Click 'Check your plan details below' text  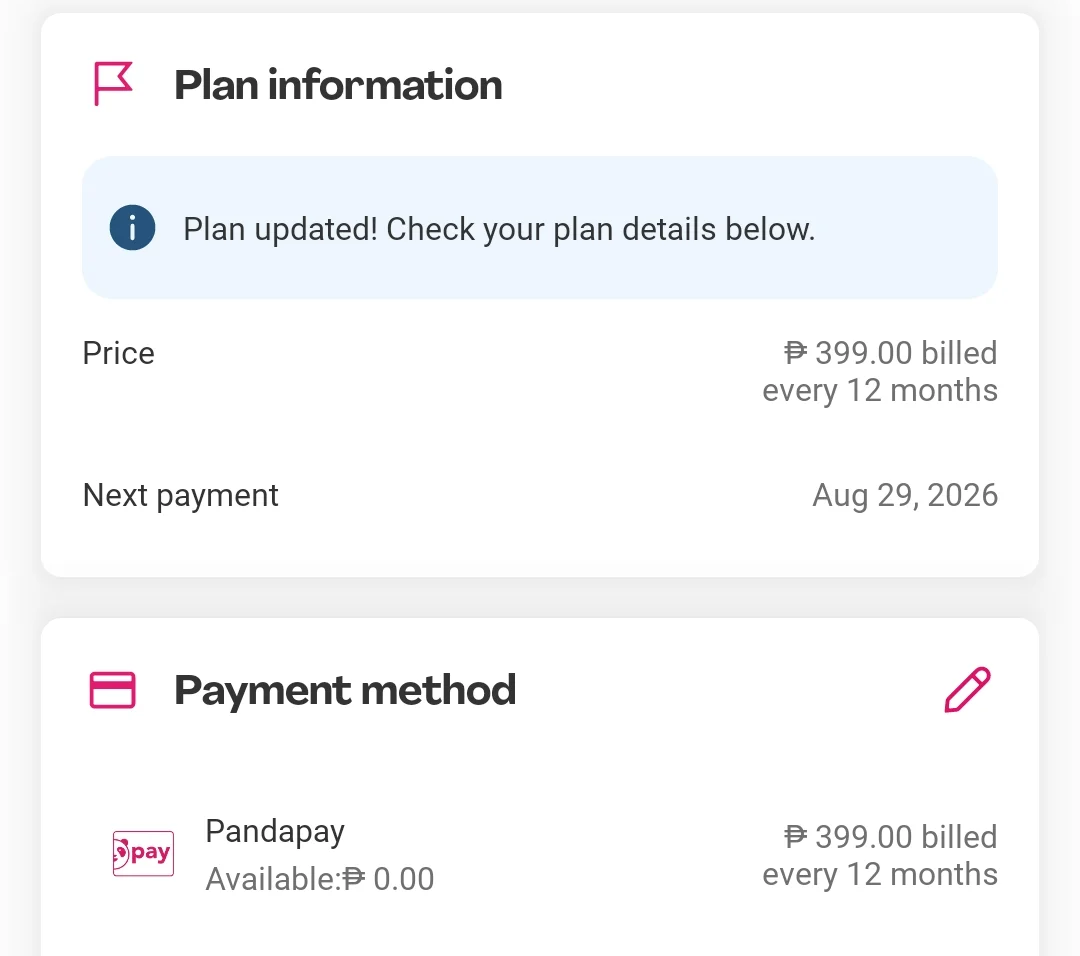[601, 230]
